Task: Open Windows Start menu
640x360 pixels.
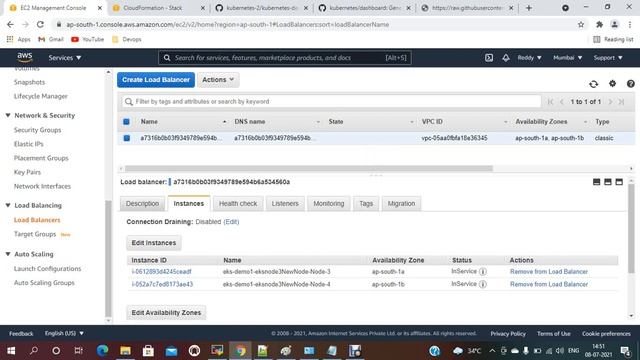Action: click(11, 351)
